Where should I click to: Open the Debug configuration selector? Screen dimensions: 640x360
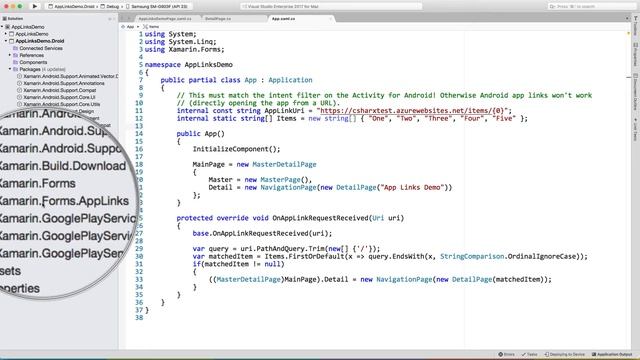(110, 7)
